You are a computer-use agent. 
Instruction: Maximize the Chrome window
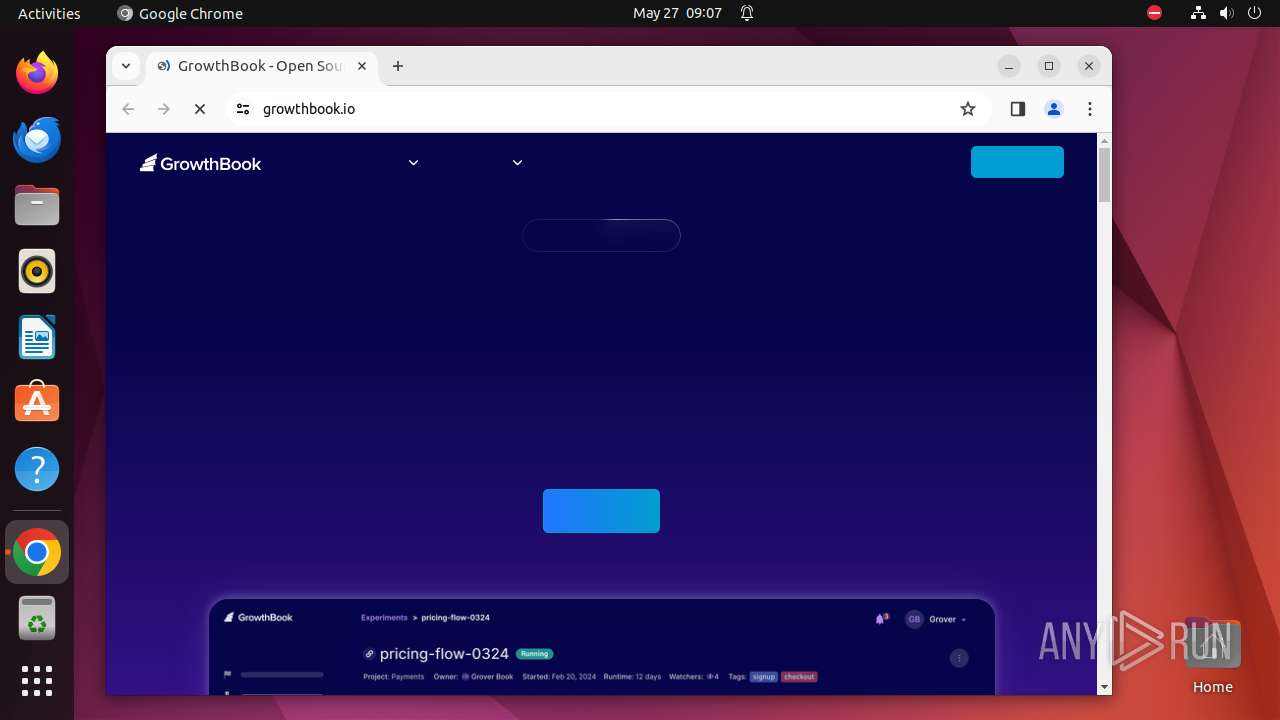1049,66
